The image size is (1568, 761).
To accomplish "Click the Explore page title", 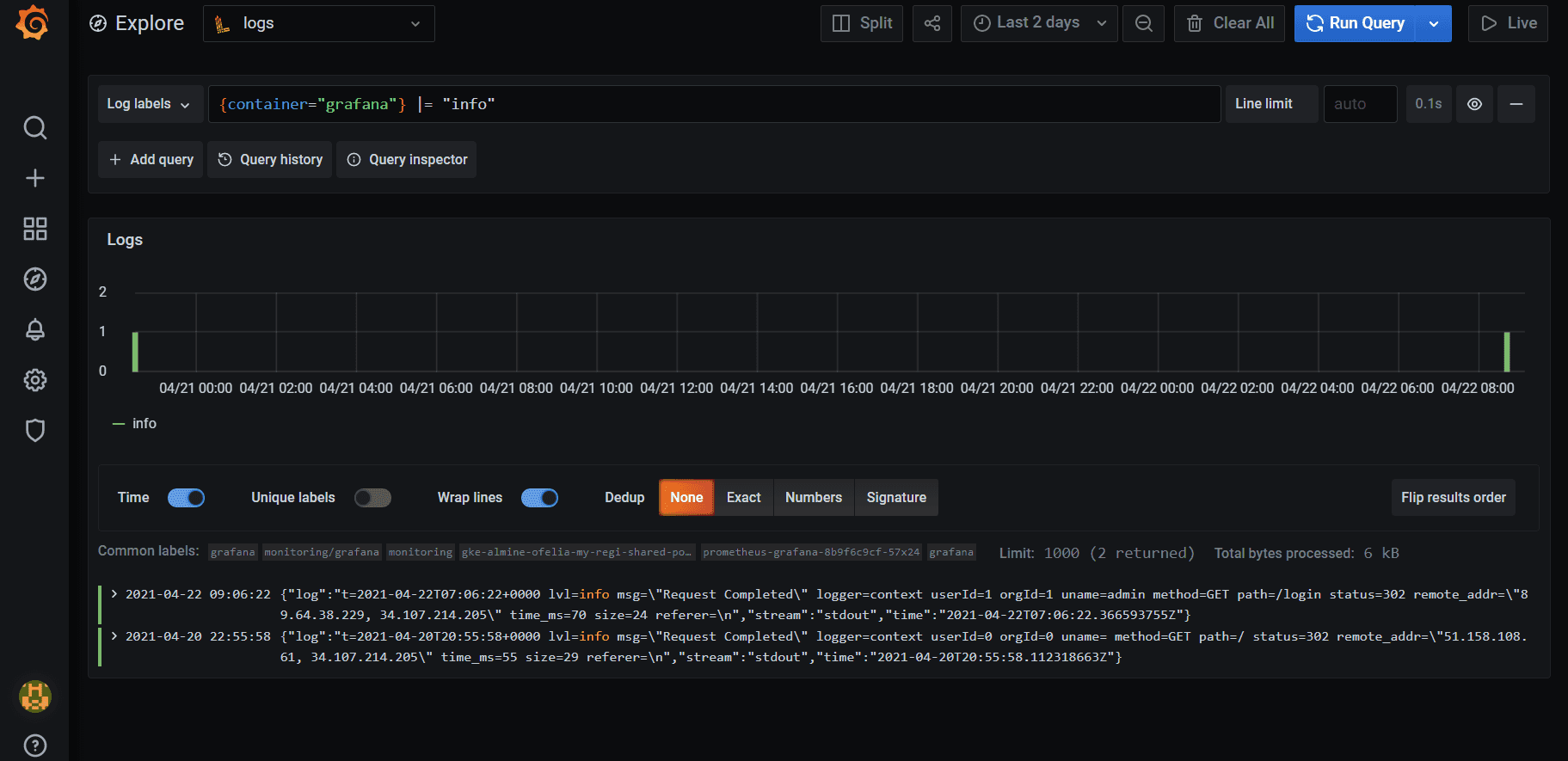I will 150,23.
